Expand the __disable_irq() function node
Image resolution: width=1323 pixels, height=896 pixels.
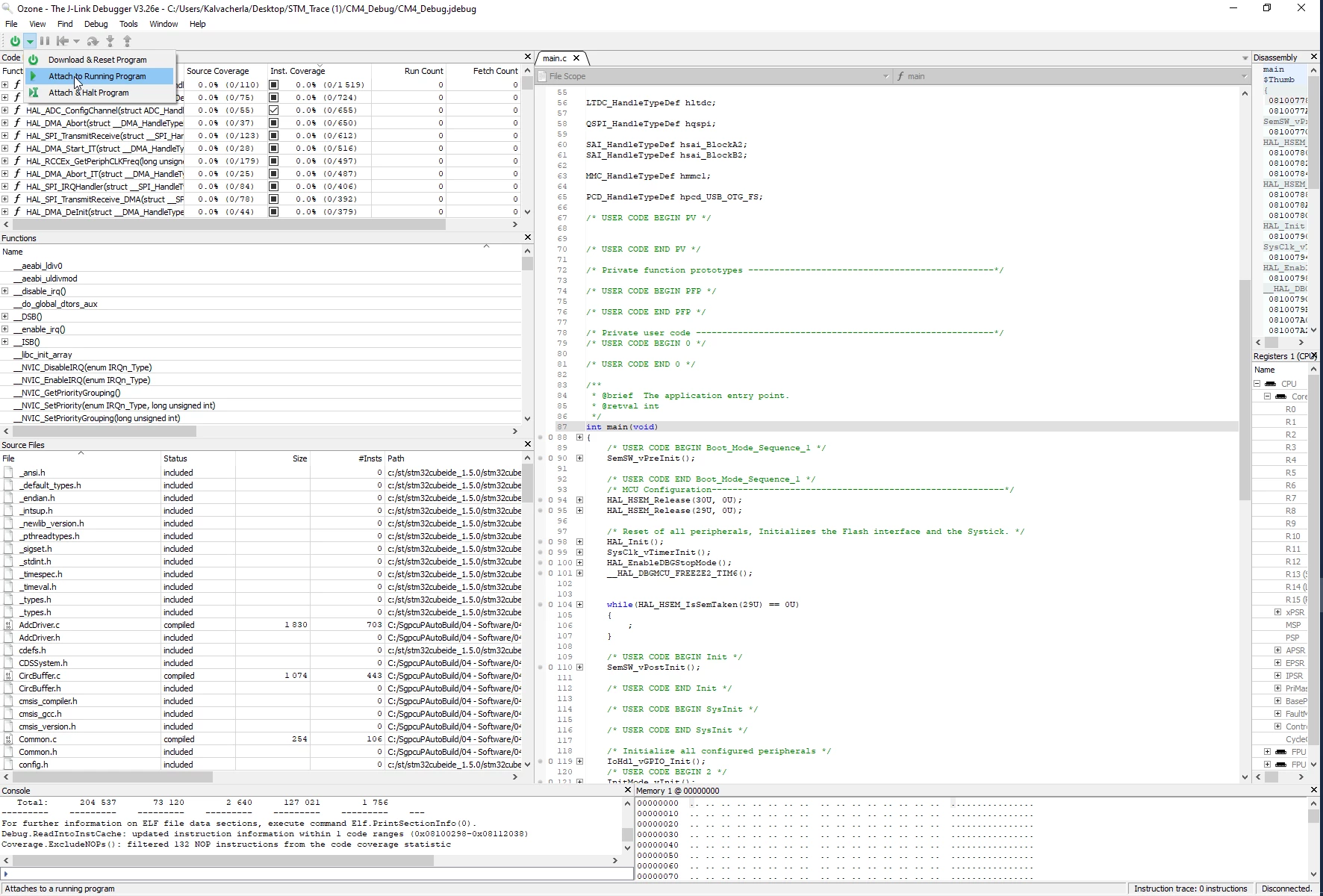click(5, 291)
